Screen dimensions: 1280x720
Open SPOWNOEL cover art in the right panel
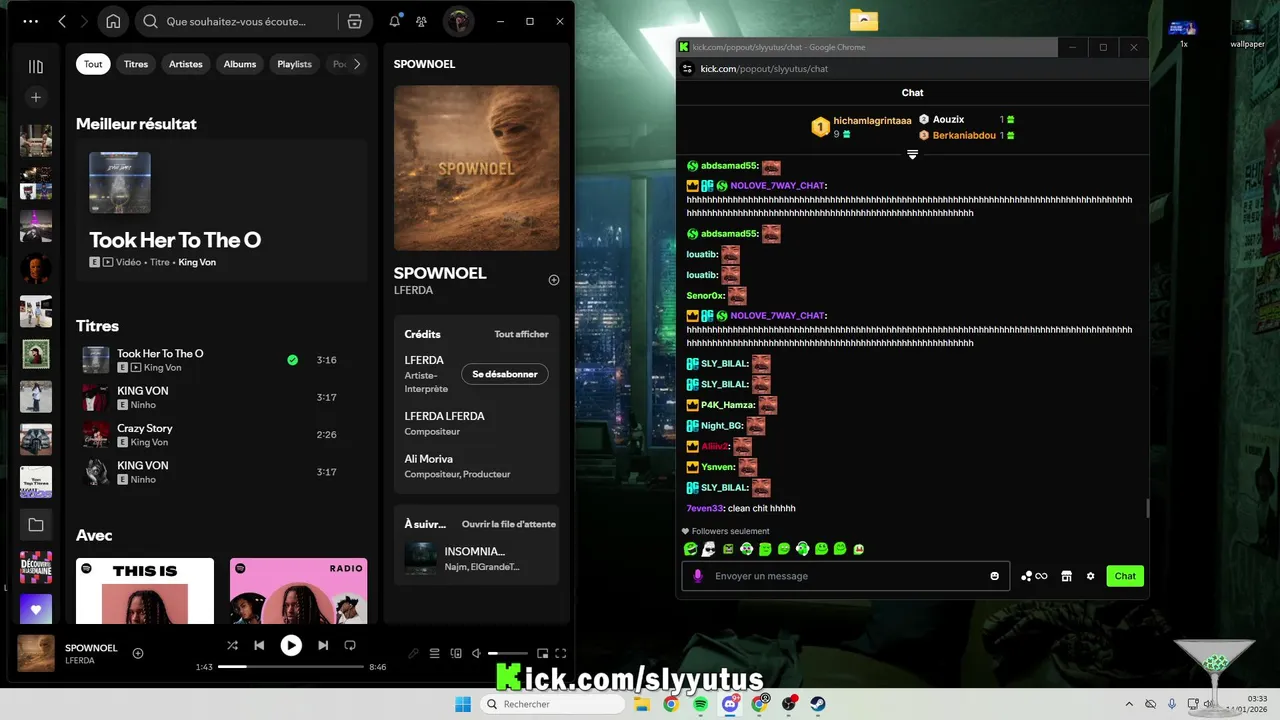click(476, 168)
